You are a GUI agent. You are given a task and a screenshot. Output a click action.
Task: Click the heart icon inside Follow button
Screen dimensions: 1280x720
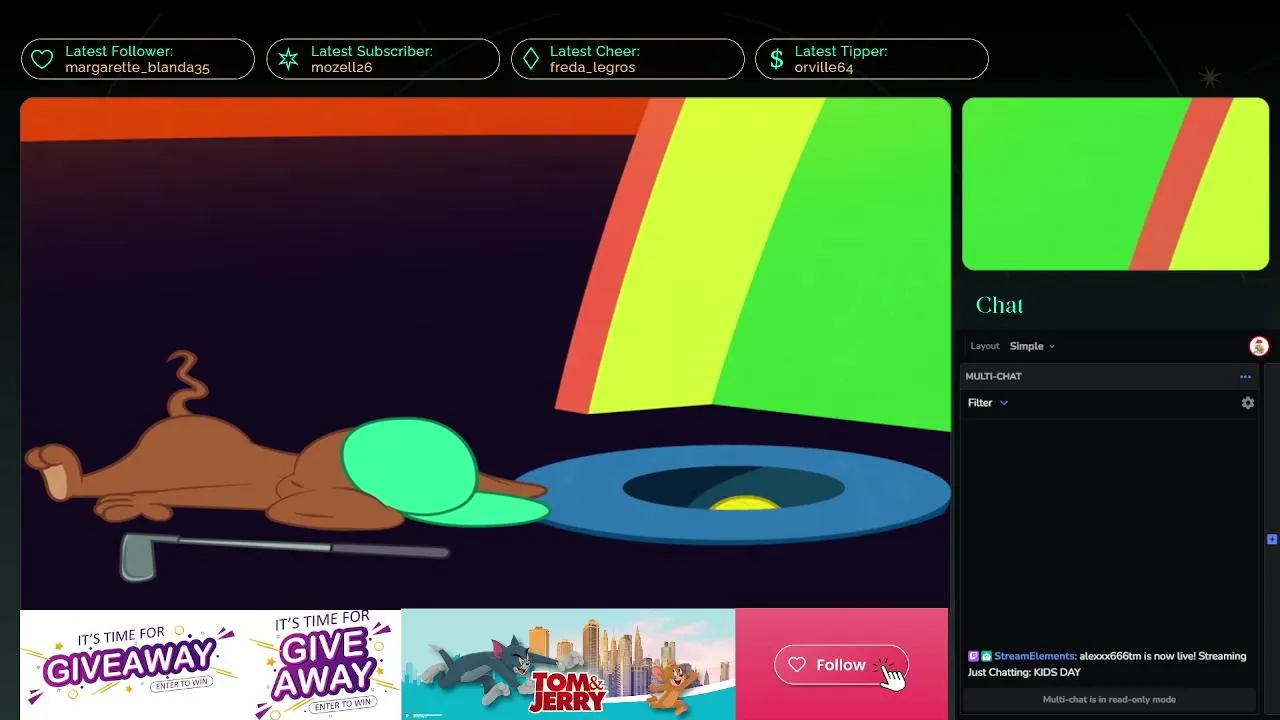[797, 665]
